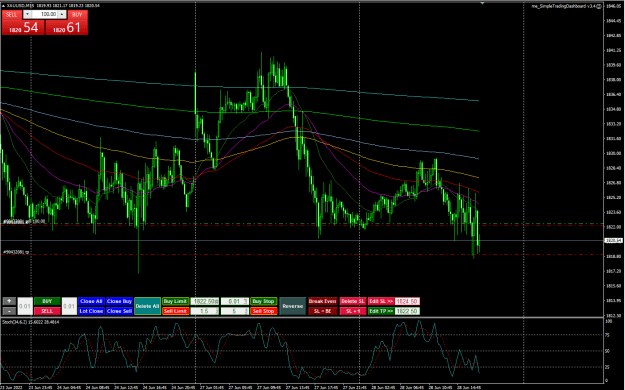Click the Lot Close button

(x=91, y=311)
